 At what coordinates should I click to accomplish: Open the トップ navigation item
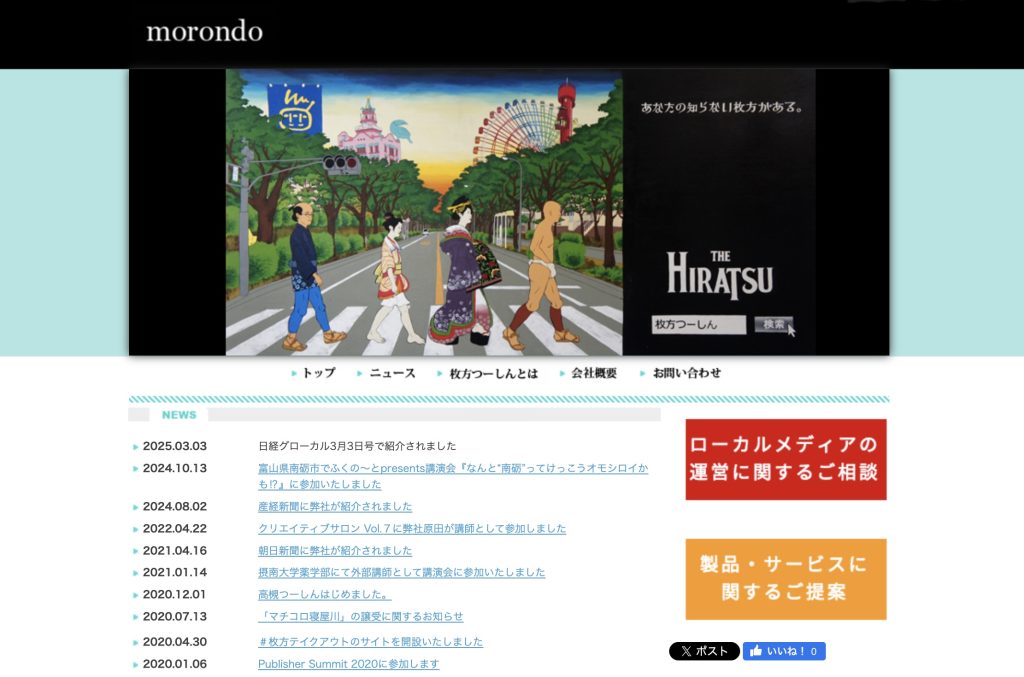point(318,373)
